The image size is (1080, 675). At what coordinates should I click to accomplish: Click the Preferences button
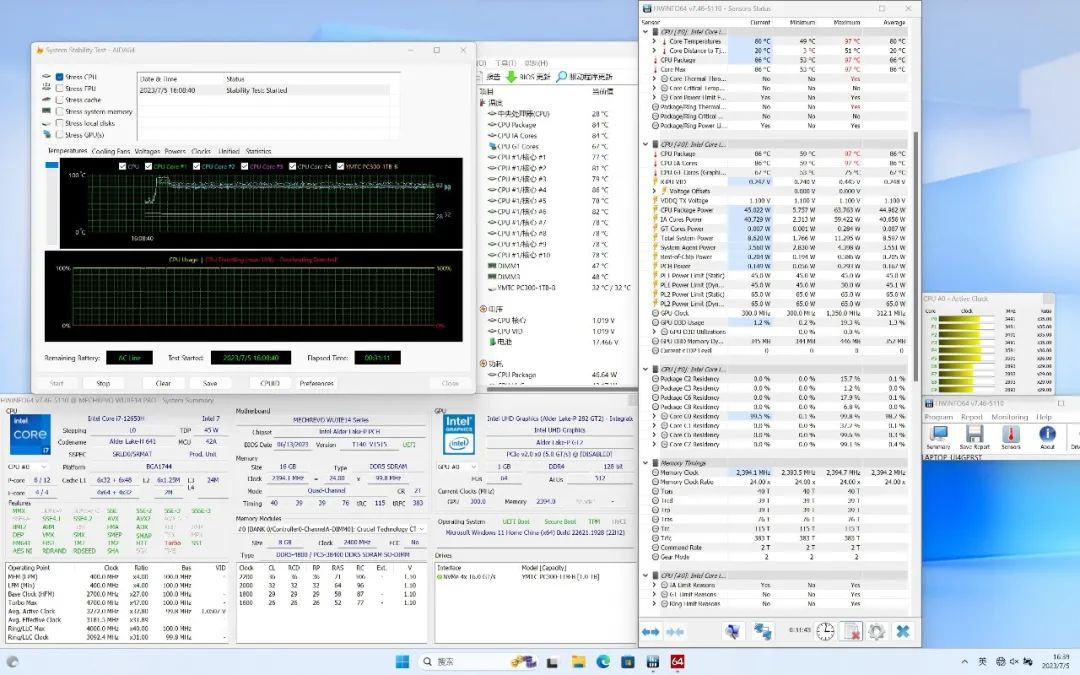tap(317, 383)
